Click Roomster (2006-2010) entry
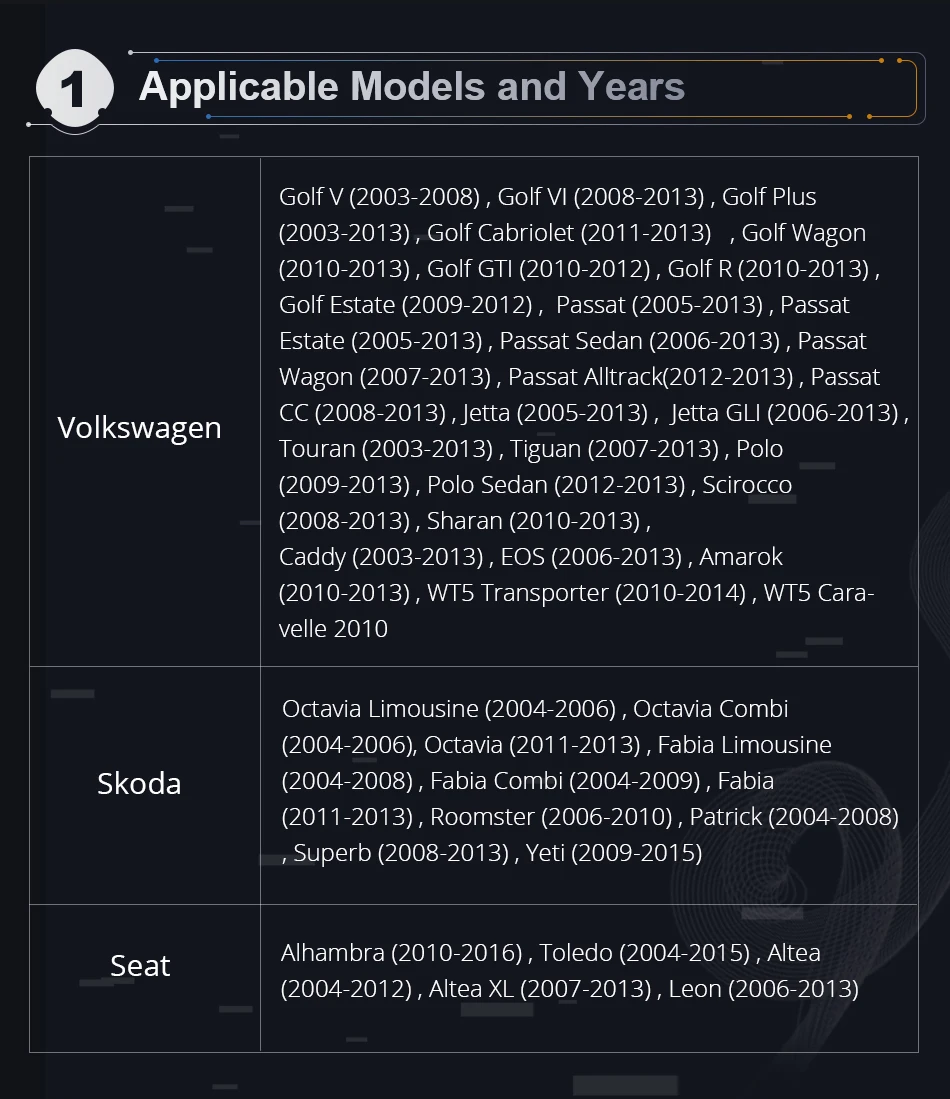Viewport: 950px width, 1099px height. (x=551, y=817)
